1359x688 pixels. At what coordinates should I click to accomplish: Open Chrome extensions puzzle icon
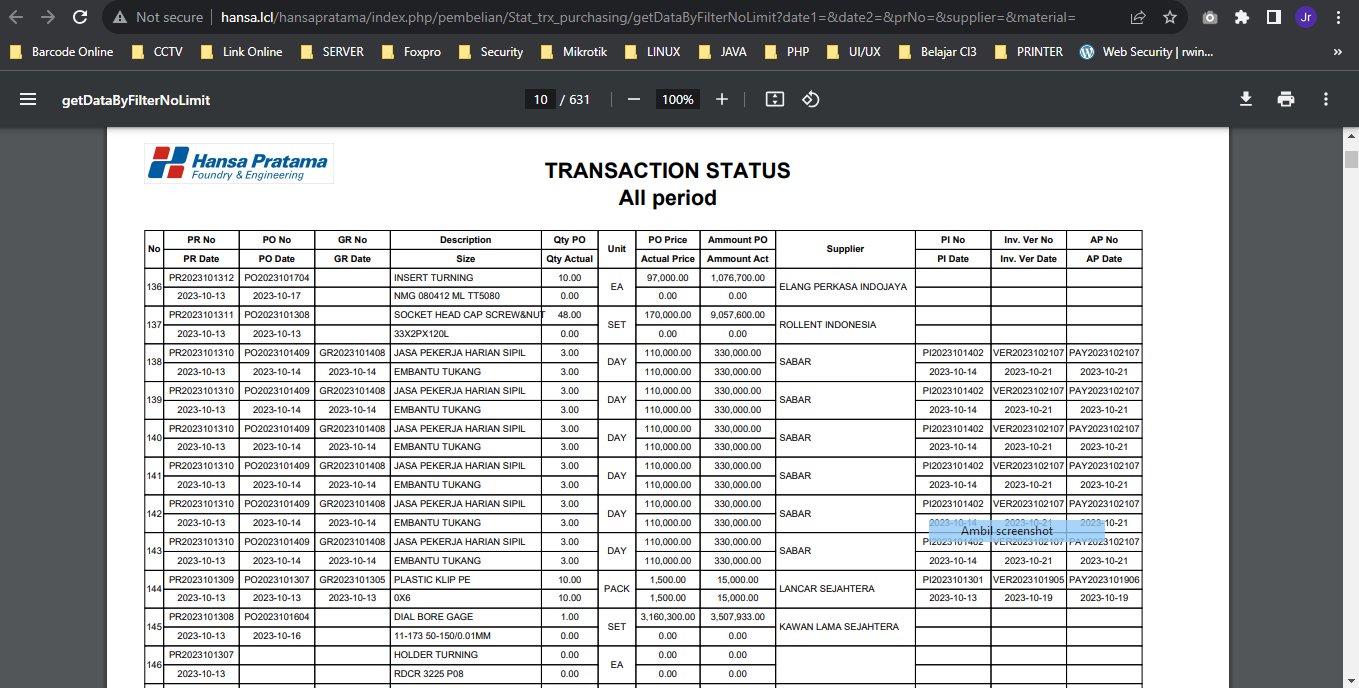click(1242, 17)
